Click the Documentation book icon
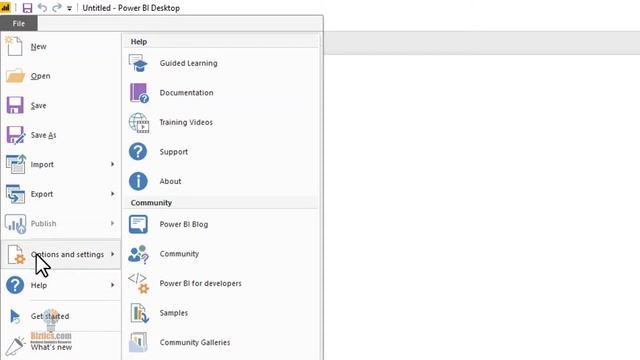The width and height of the screenshot is (640, 360). click(x=139, y=93)
